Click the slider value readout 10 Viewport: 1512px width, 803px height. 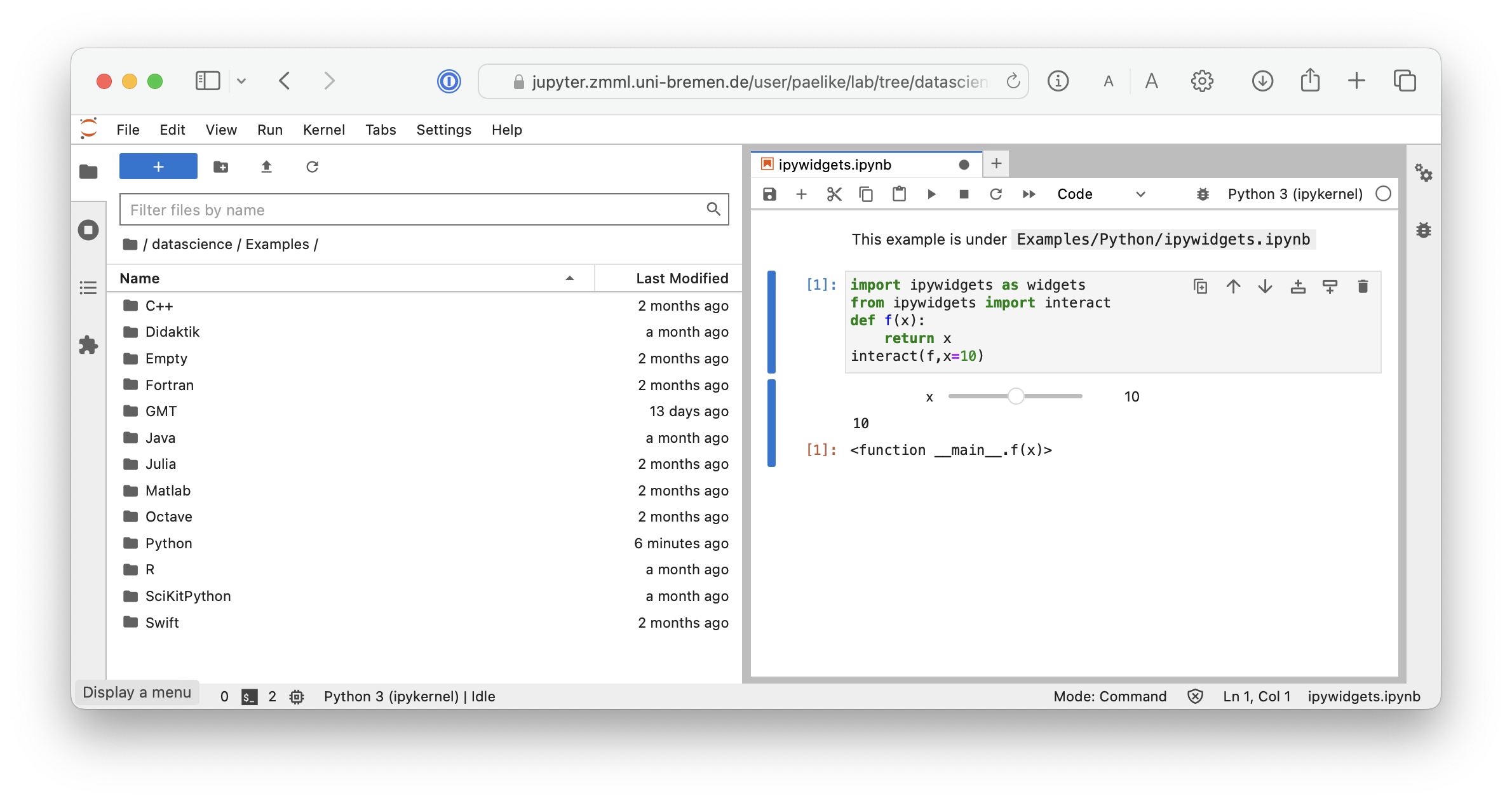tap(1131, 396)
